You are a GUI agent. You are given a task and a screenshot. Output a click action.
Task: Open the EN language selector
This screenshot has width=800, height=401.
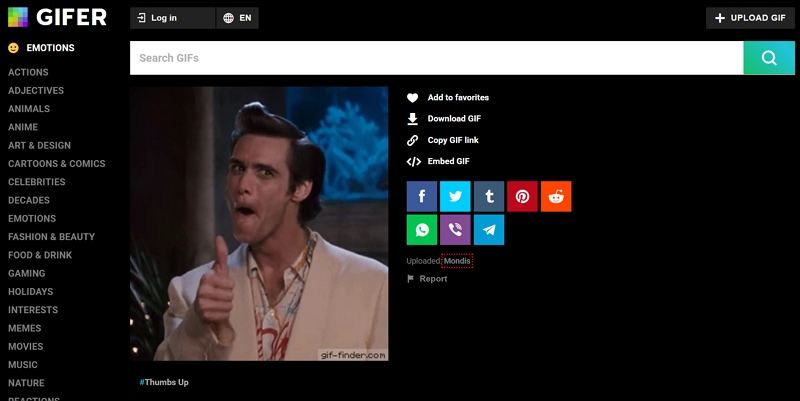coord(238,18)
